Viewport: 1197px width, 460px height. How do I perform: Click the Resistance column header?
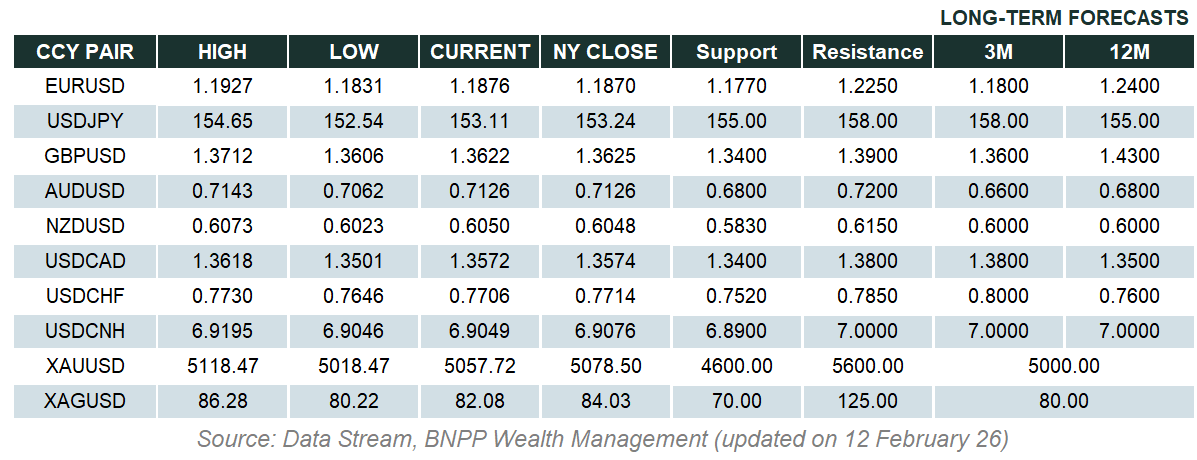coord(867,52)
